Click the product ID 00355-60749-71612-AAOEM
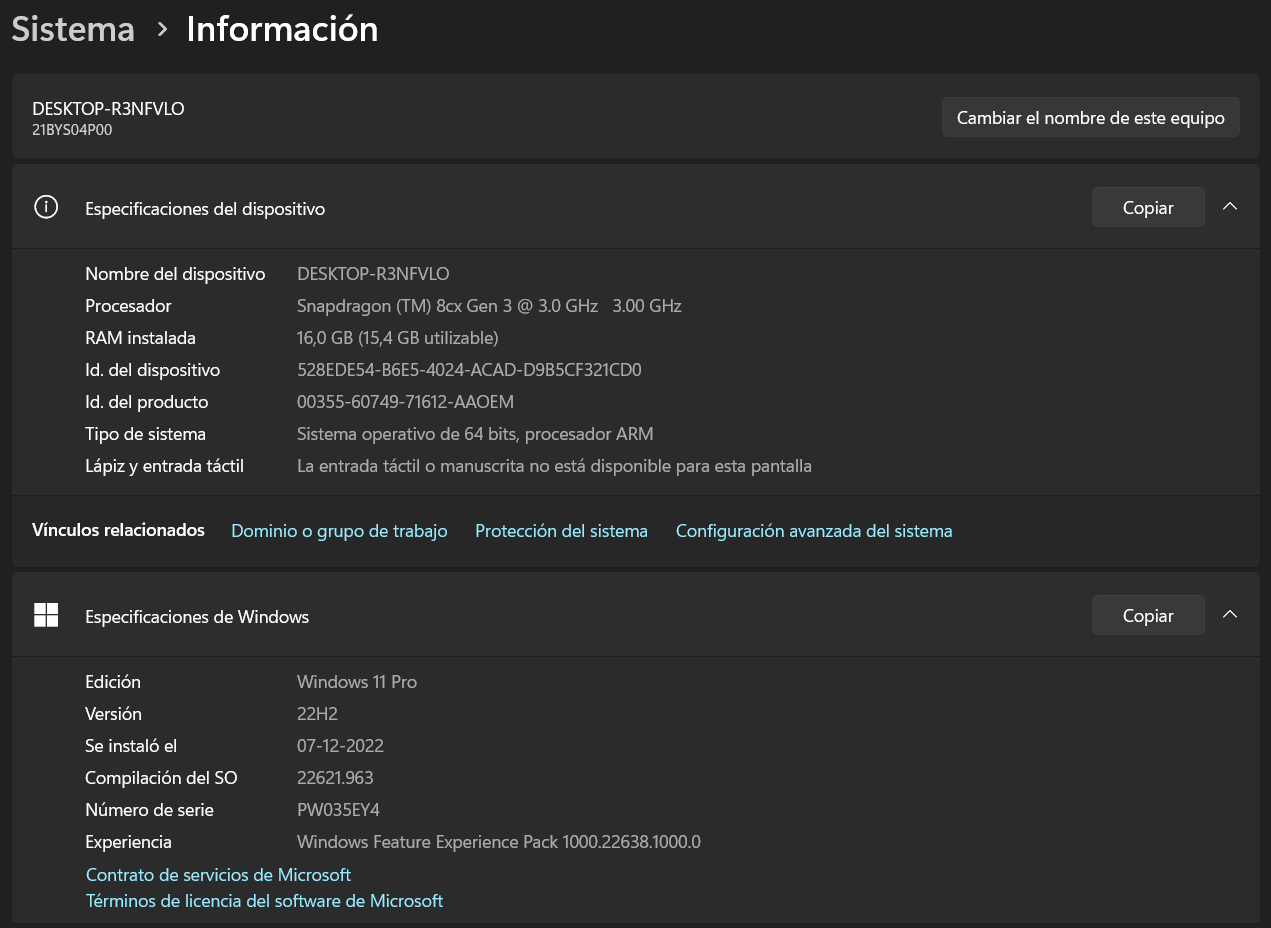The image size is (1271, 928). pyautogui.click(x=405, y=402)
